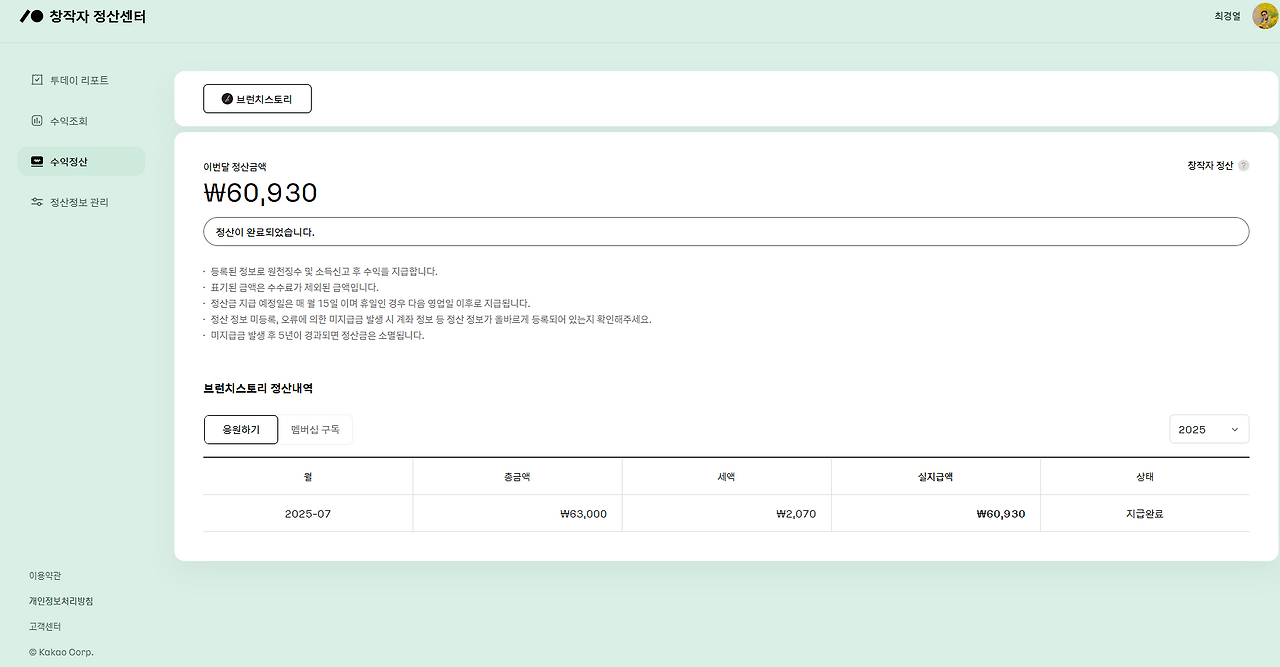The height and width of the screenshot is (667, 1280).
Task: Switch to the 응원하기 tab
Action: click(241, 429)
